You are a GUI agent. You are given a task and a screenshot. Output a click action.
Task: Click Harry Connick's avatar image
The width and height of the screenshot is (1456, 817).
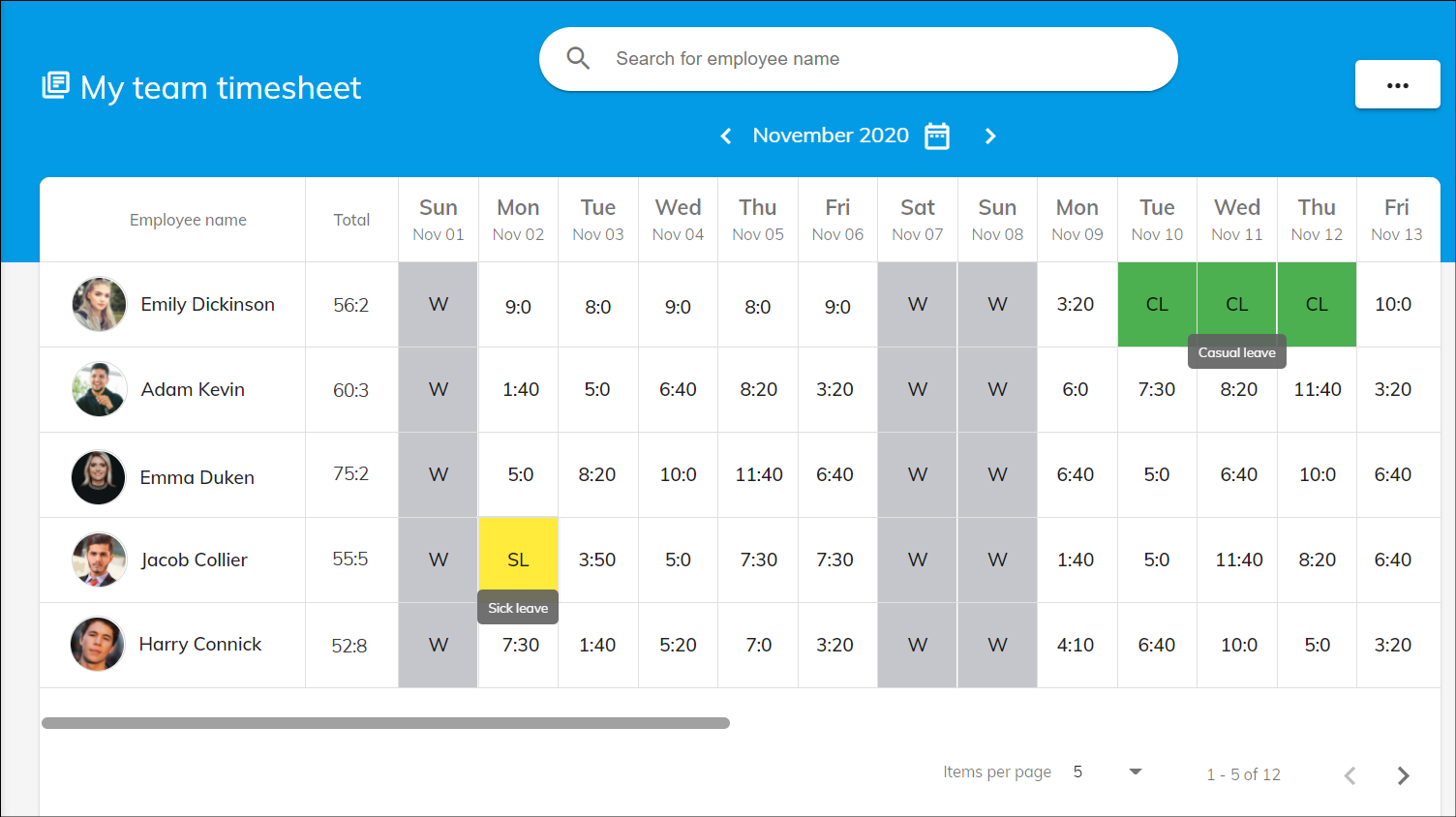coord(98,645)
